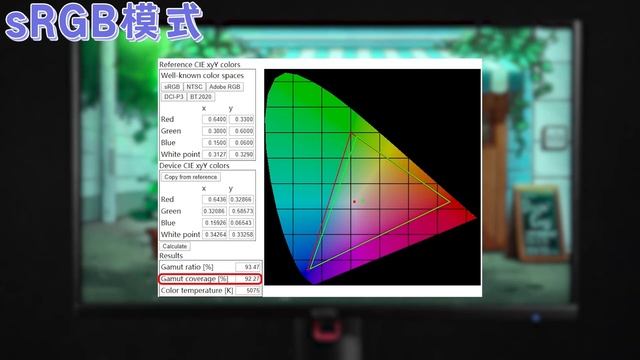Pick the DCI-P3 color space button
640x360 pixels.
click(x=173, y=97)
